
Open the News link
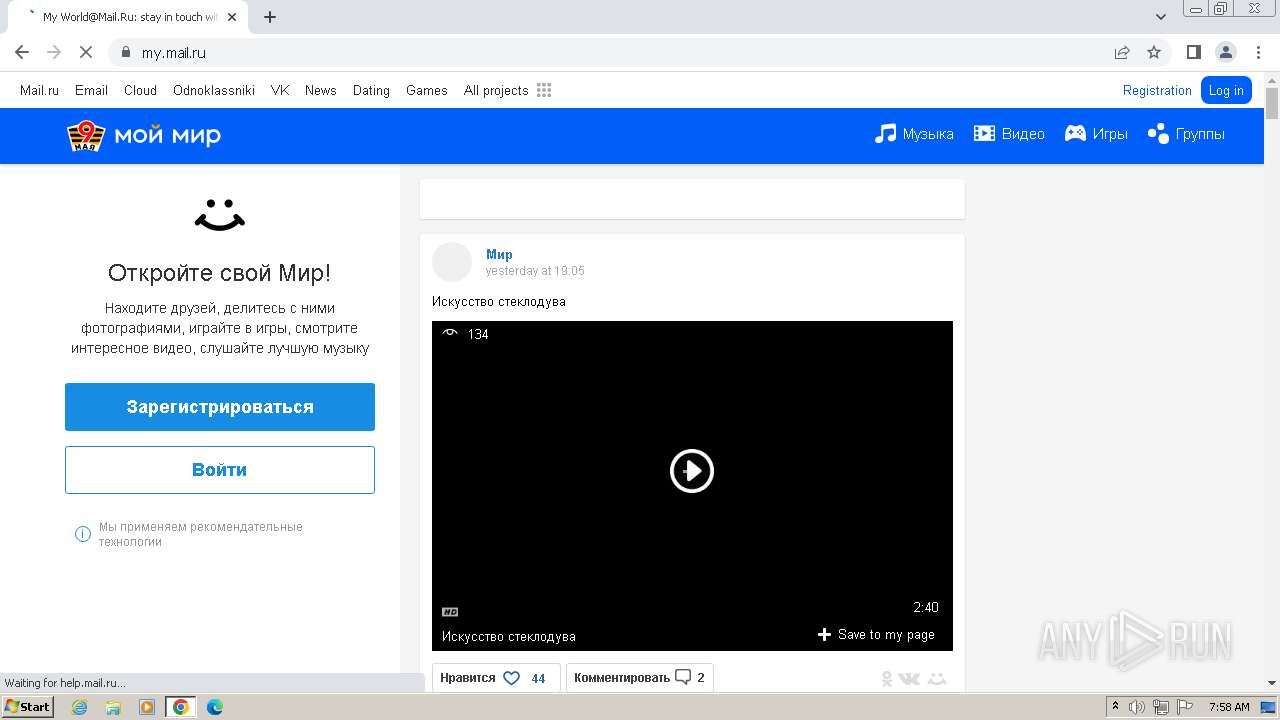[x=320, y=90]
